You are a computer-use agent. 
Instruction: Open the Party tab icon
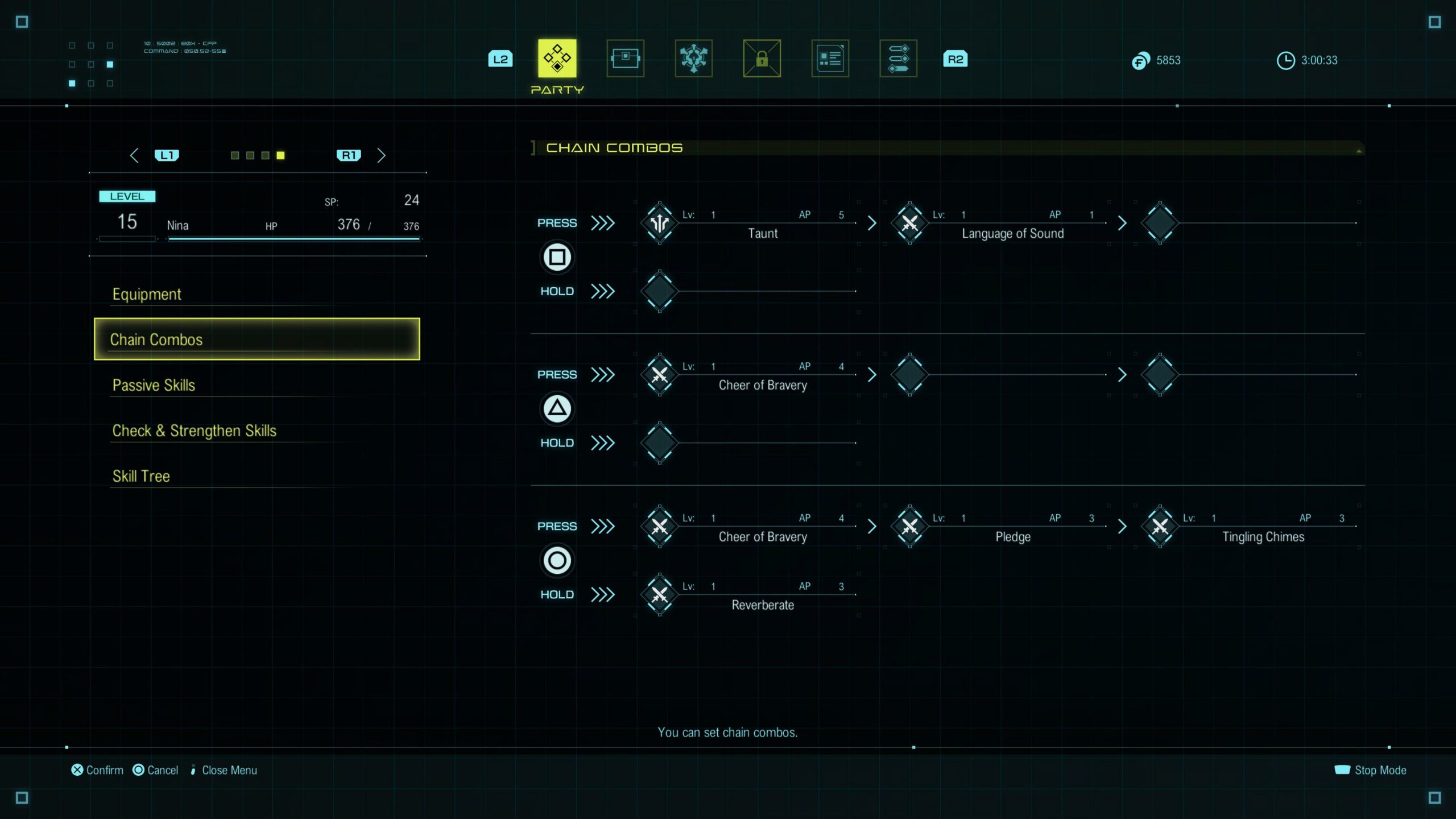click(557, 58)
